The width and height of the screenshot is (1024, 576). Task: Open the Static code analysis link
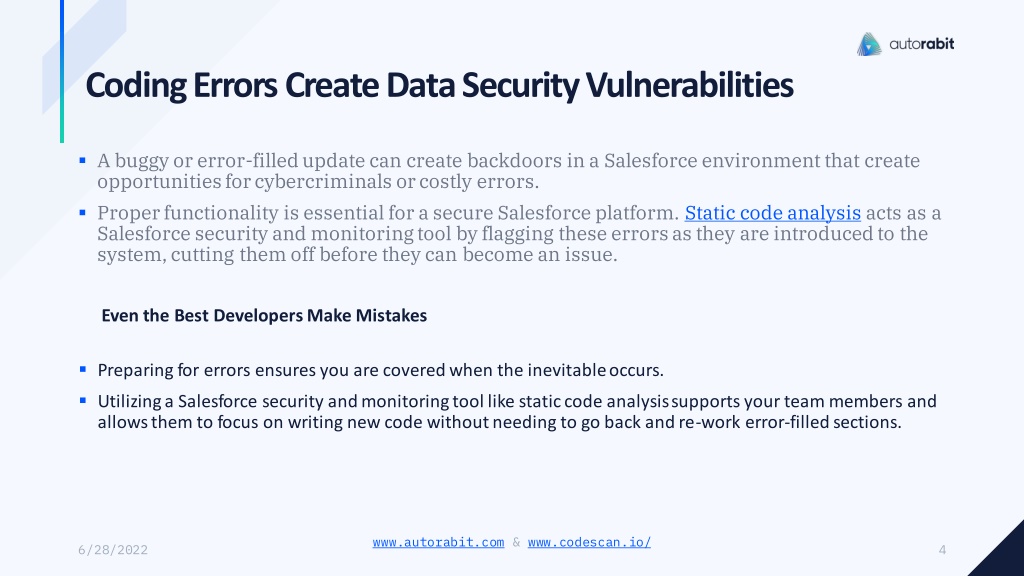point(773,213)
